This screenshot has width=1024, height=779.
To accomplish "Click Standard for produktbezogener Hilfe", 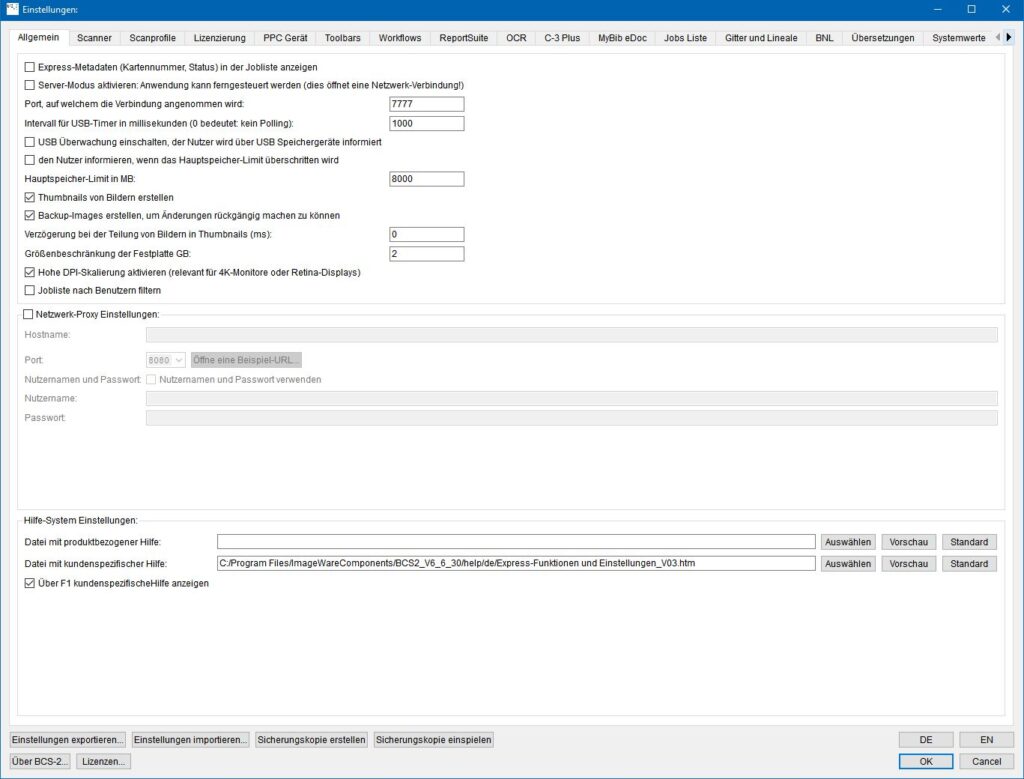I will (x=969, y=542).
